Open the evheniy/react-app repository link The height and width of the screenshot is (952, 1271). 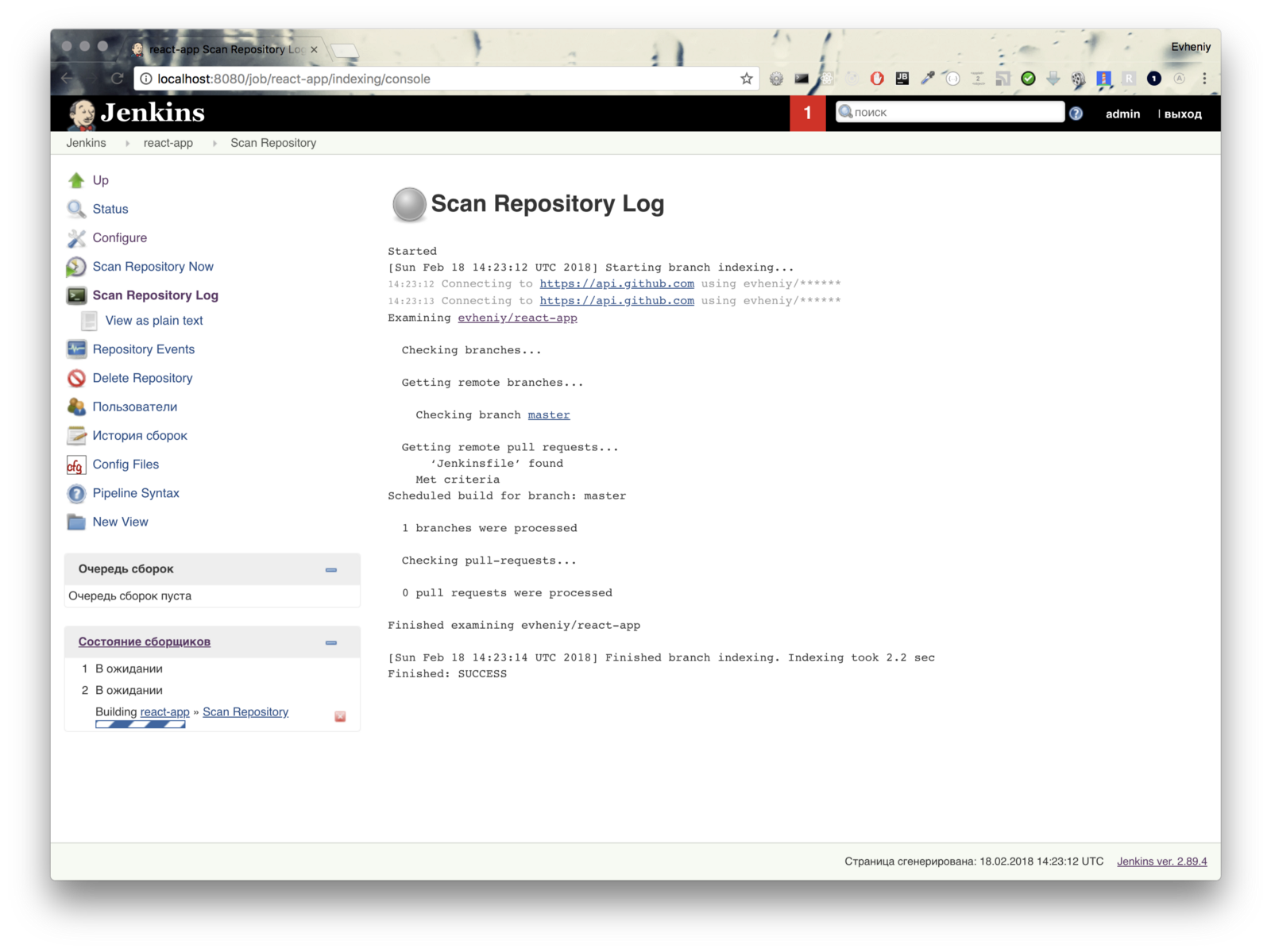(517, 318)
